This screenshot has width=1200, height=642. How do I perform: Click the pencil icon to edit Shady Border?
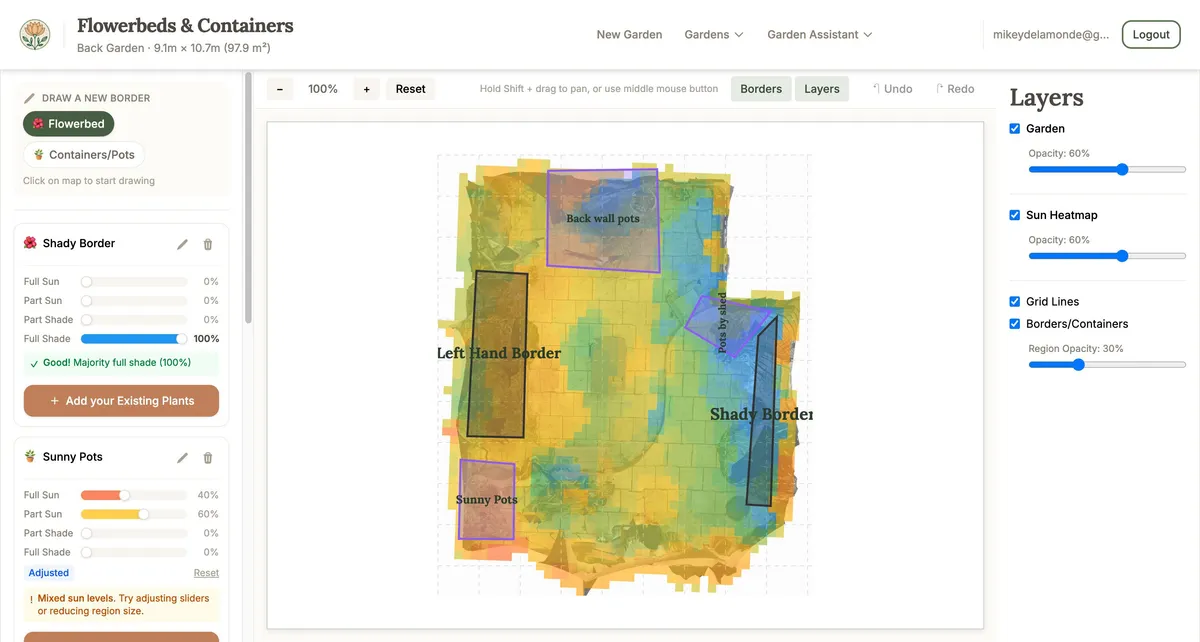(182, 243)
